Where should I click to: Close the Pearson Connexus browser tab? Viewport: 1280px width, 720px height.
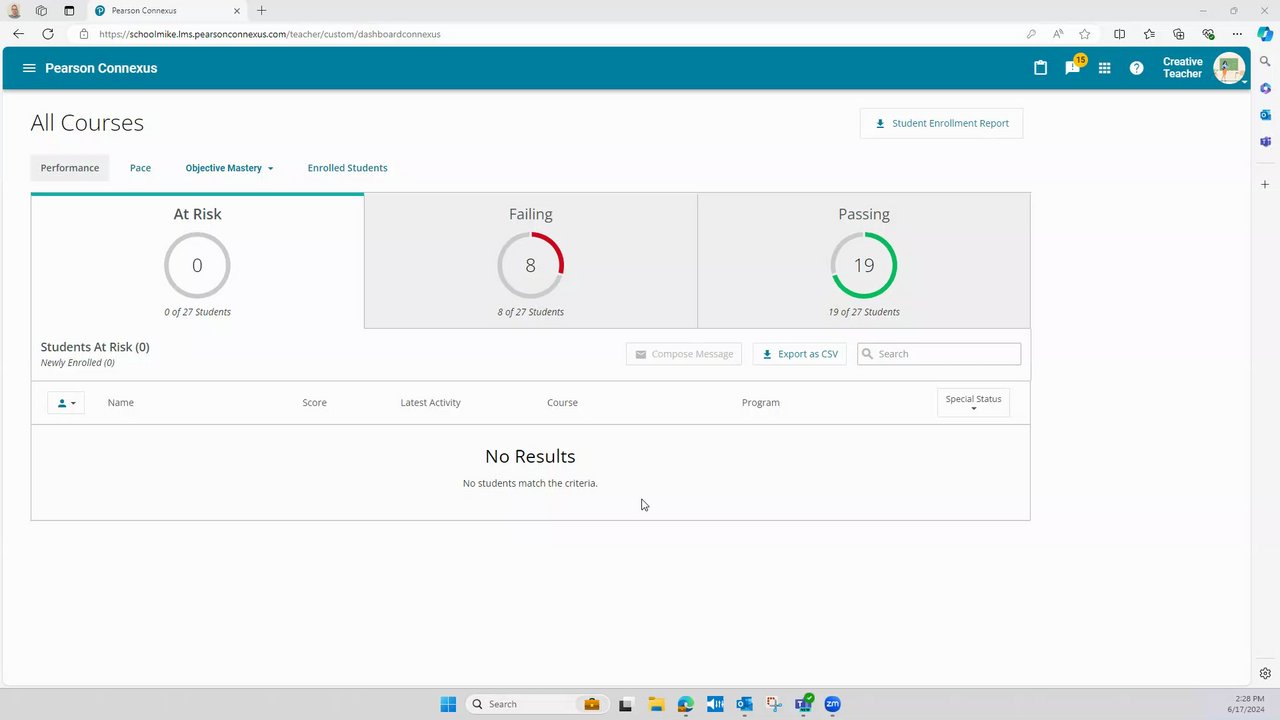pos(239,11)
